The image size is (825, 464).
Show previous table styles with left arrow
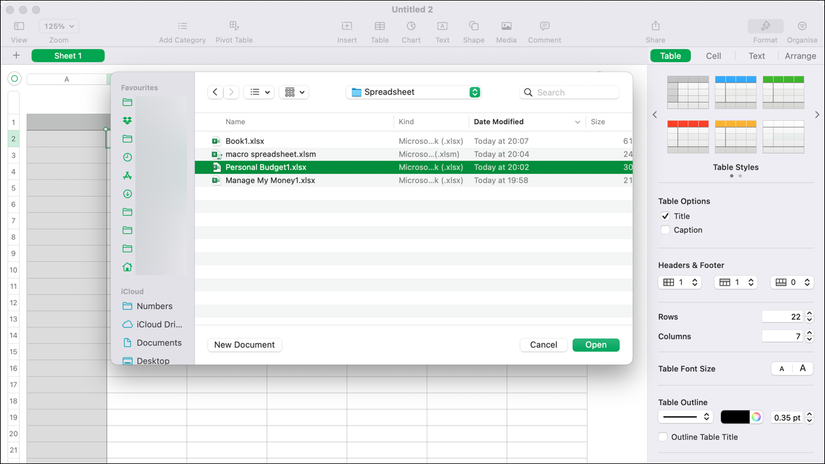[655, 114]
